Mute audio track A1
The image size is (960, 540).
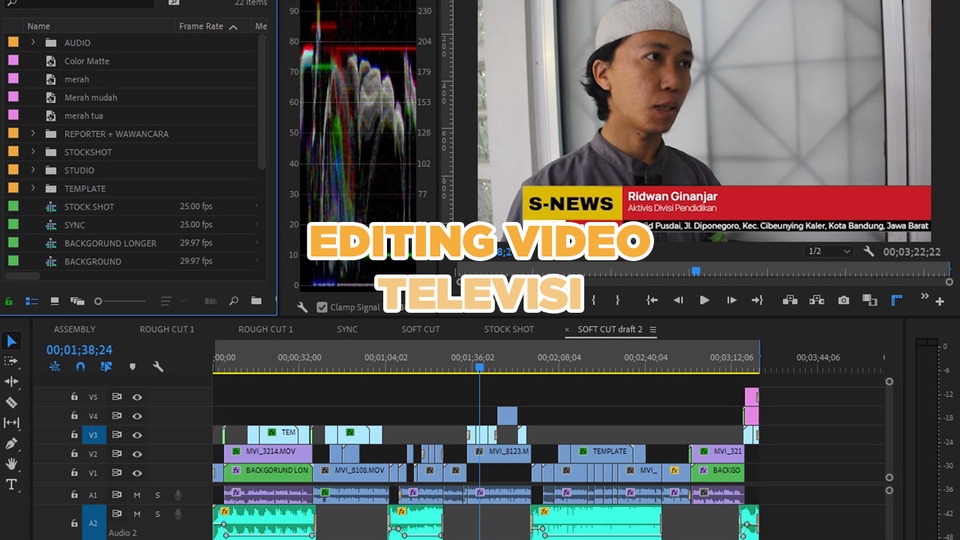tap(137, 495)
